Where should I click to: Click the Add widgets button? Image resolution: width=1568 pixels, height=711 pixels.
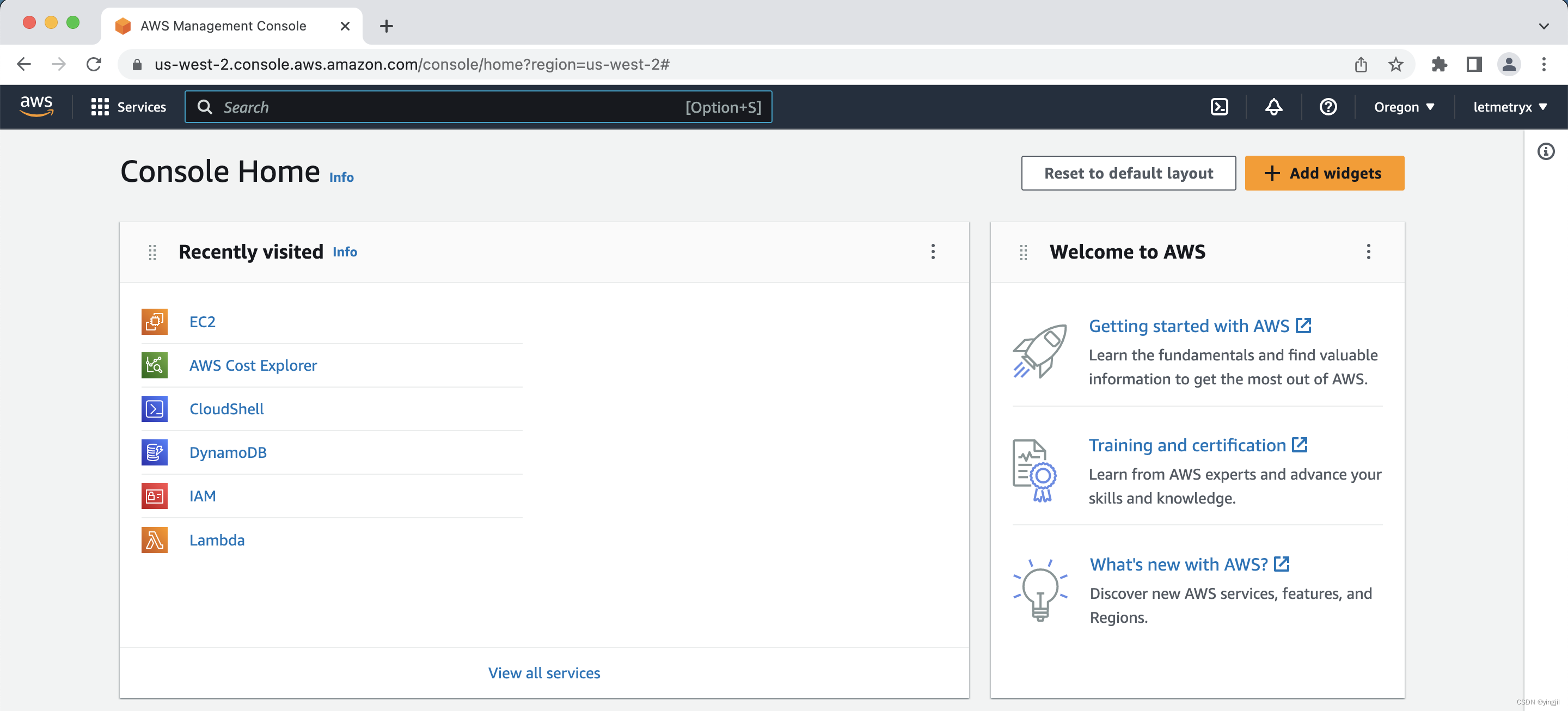pyautogui.click(x=1325, y=173)
